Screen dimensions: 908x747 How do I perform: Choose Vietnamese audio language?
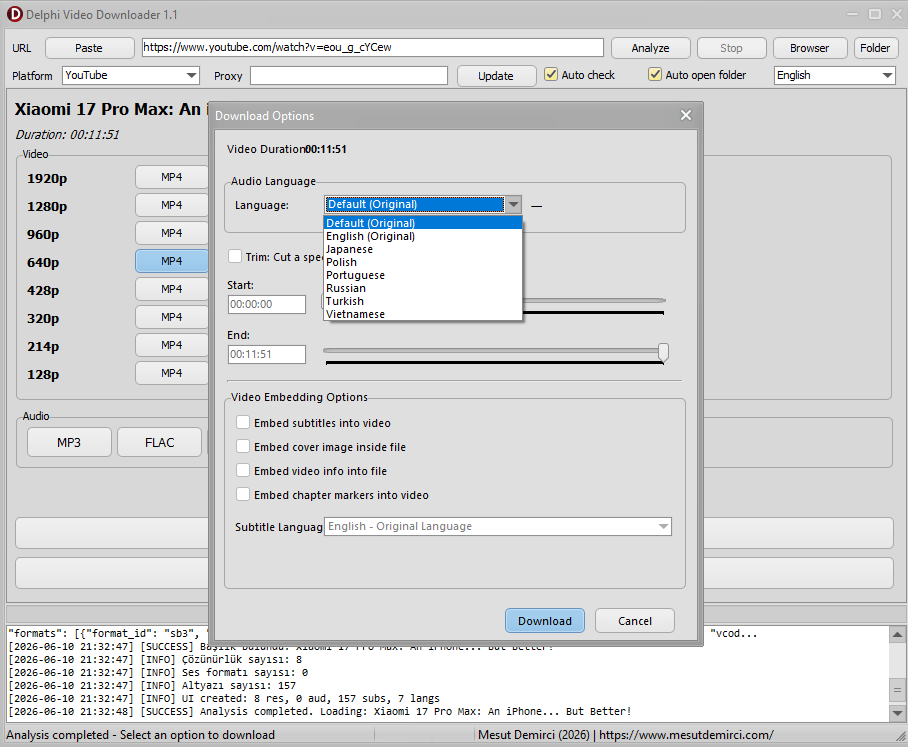(x=423, y=314)
